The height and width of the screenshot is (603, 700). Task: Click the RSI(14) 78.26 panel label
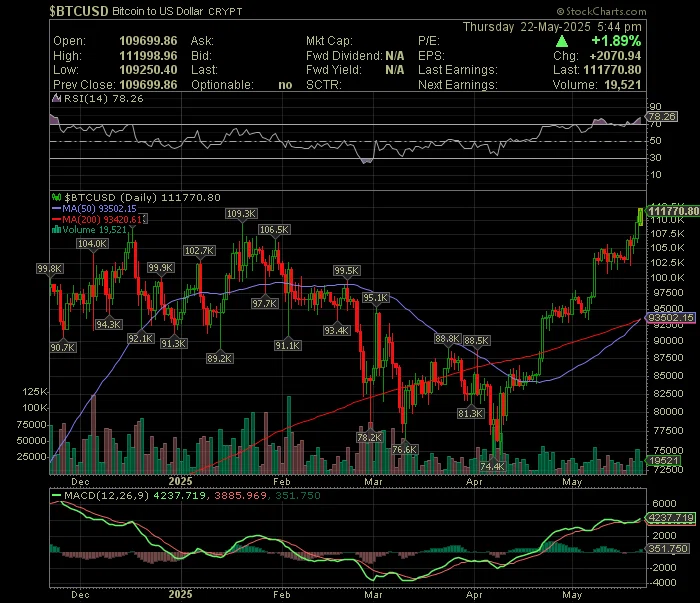tap(104, 99)
